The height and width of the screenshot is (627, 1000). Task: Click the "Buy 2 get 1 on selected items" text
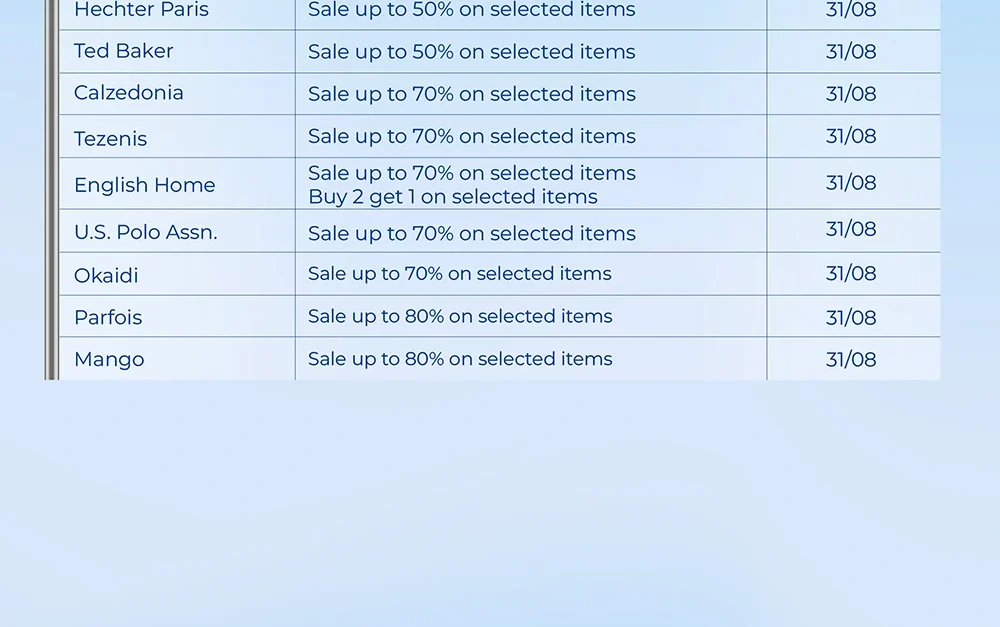(x=452, y=197)
